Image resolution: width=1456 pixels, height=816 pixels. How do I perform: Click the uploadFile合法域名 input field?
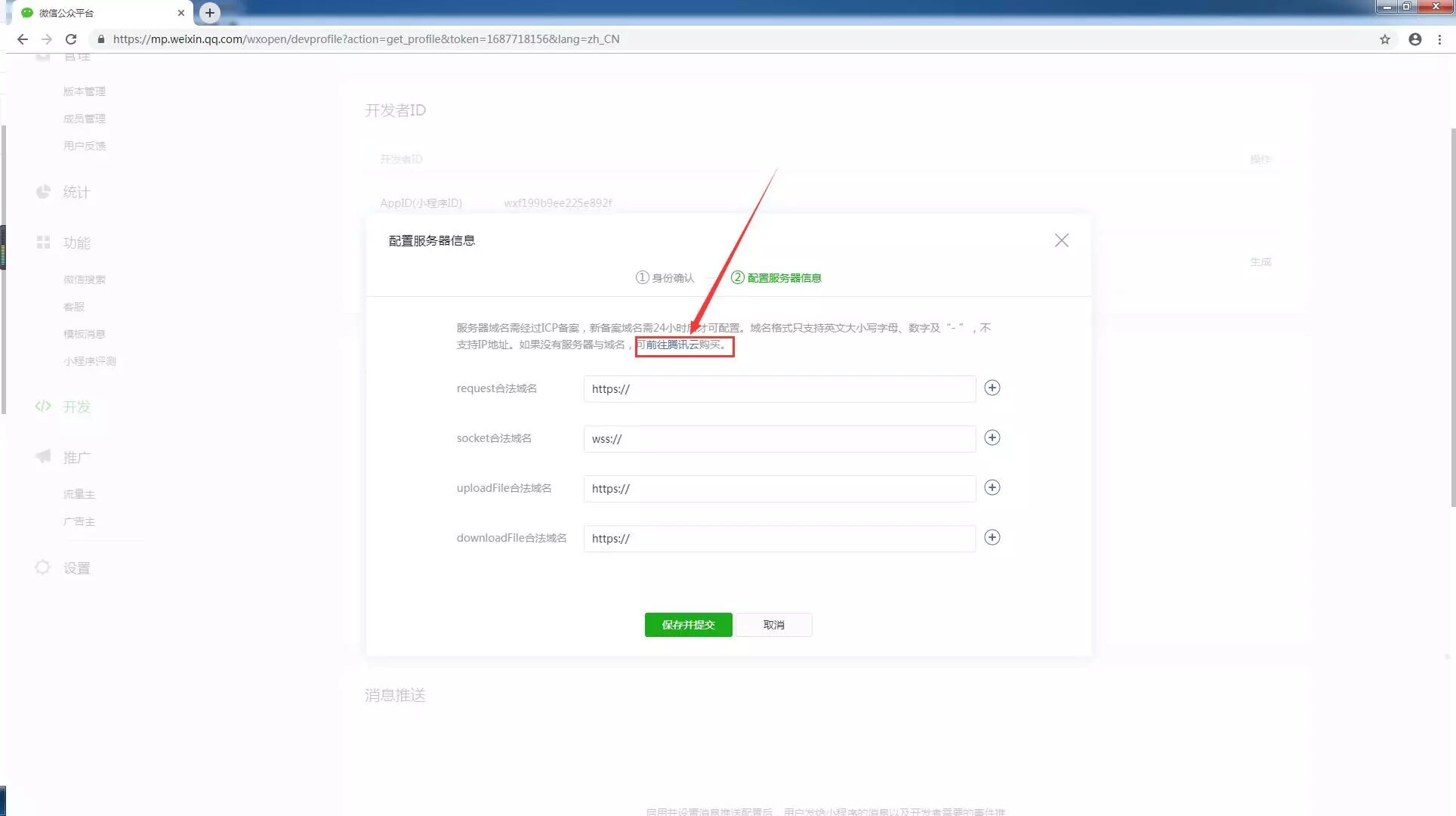[779, 489]
